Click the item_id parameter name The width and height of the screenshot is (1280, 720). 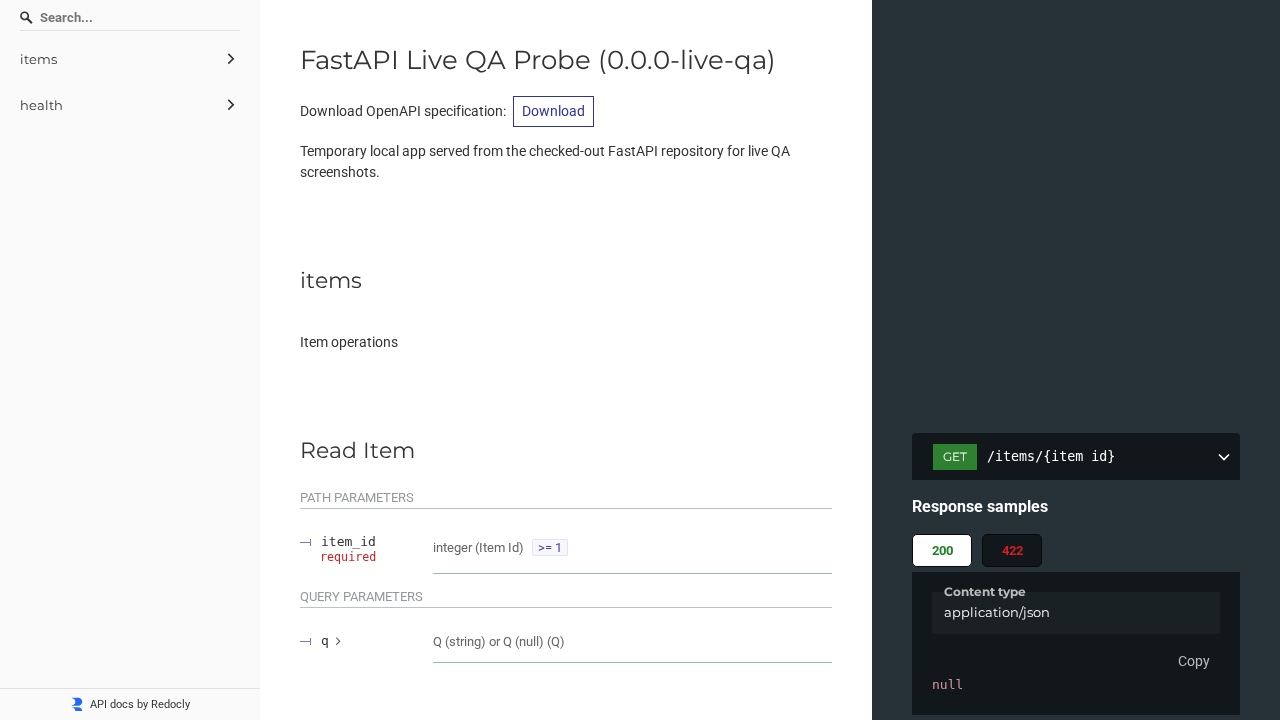click(x=348, y=542)
